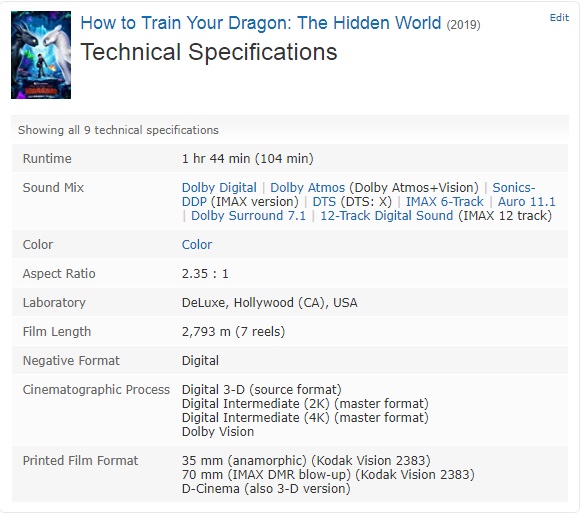The height and width of the screenshot is (514, 580).
Task: Click the DeLuxe, Hollywood laboratory text
Action: point(270,303)
